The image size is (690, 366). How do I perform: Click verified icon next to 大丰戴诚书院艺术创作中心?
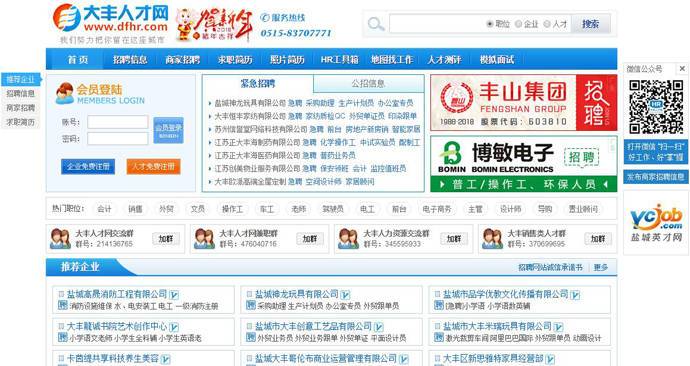point(174,327)
